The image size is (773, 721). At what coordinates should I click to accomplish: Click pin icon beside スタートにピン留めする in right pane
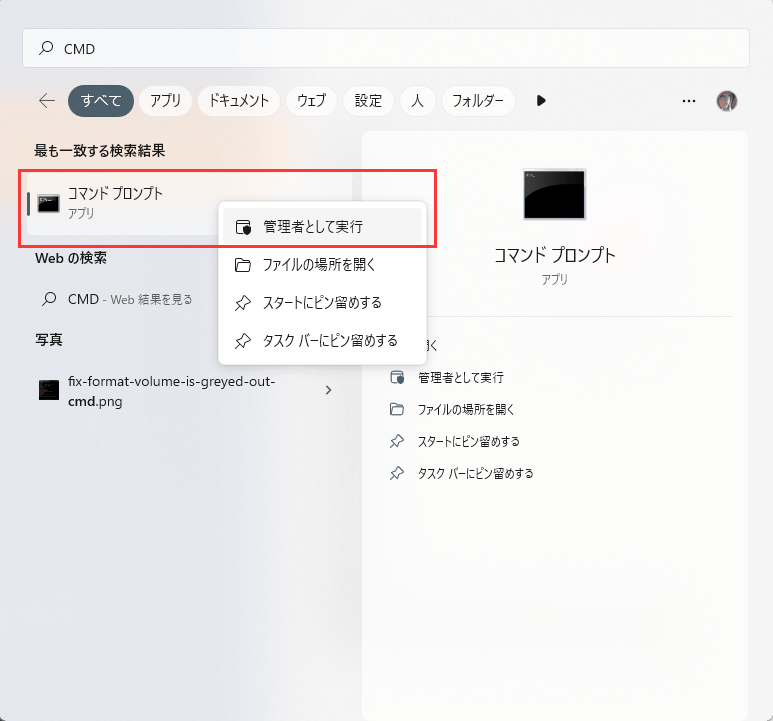point(397,441)
